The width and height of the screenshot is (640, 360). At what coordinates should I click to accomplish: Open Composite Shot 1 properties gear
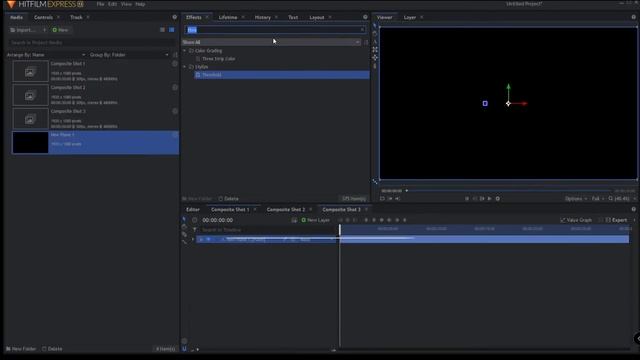pos(175,64)
